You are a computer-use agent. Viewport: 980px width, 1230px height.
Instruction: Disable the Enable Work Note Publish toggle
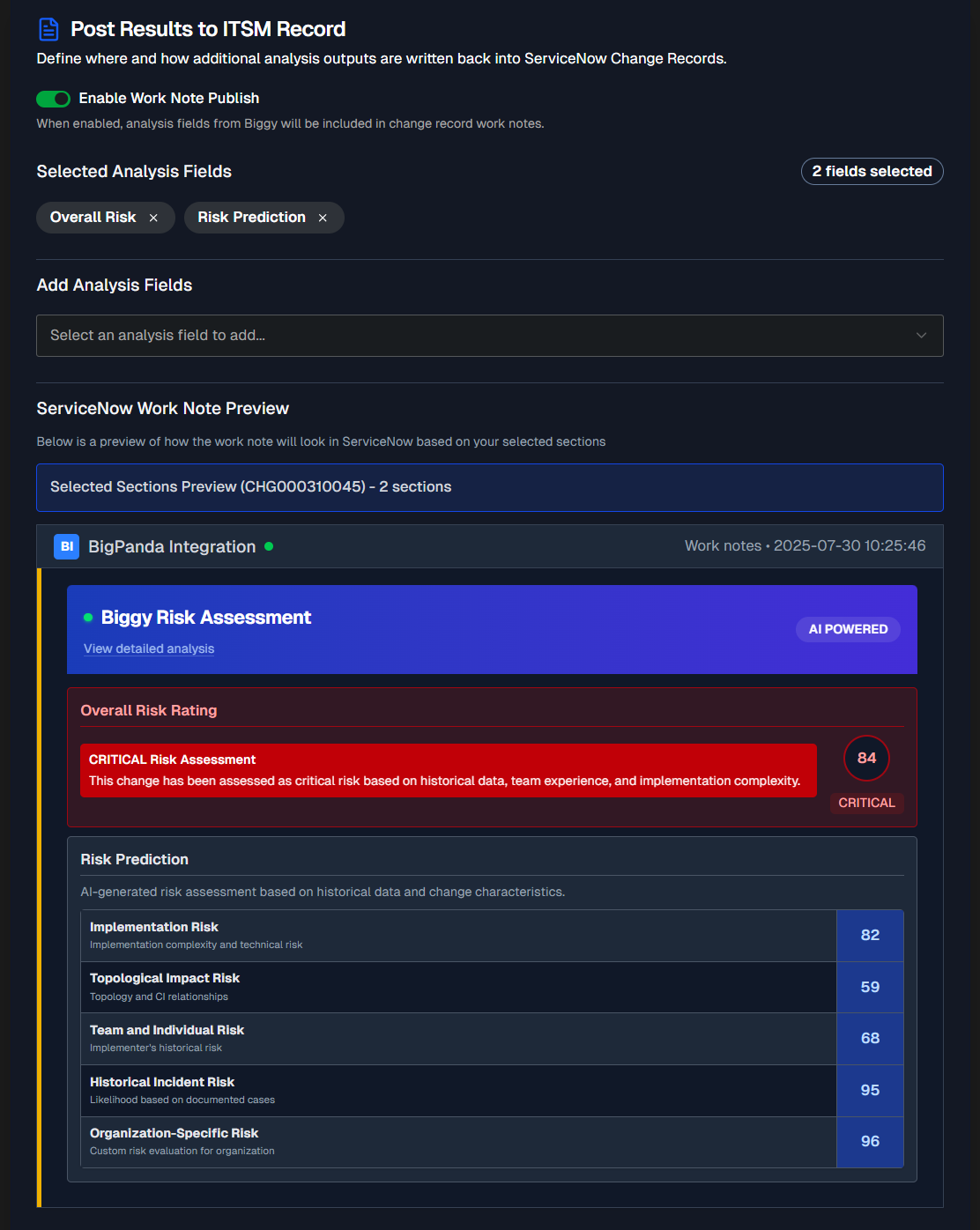(53, 99)
